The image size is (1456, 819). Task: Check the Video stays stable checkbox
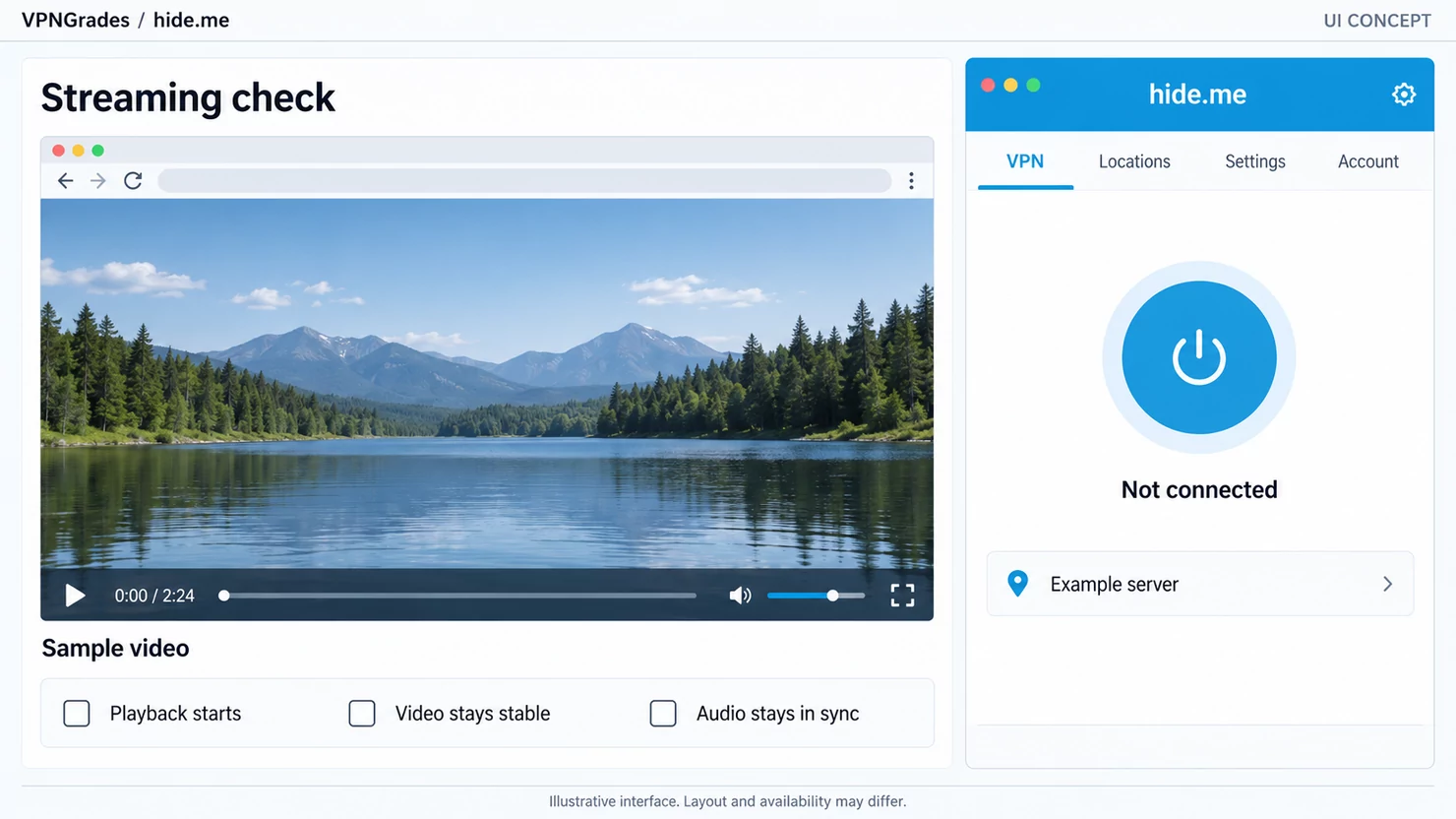pos(362,714)
